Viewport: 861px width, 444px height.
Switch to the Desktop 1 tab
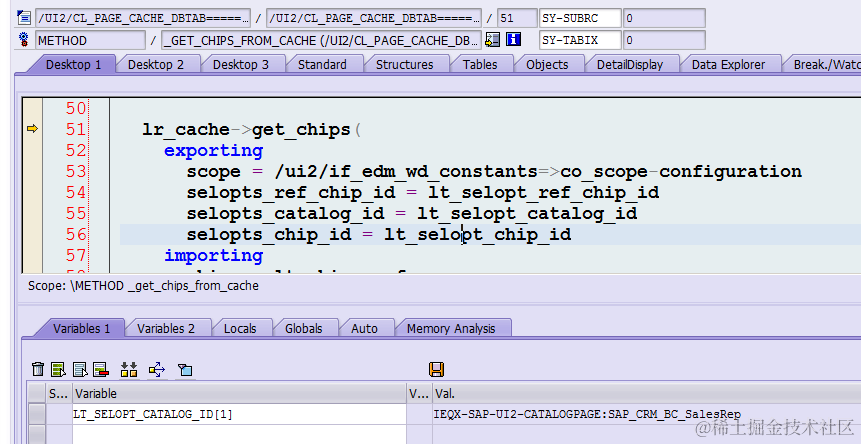coord(74,64)
